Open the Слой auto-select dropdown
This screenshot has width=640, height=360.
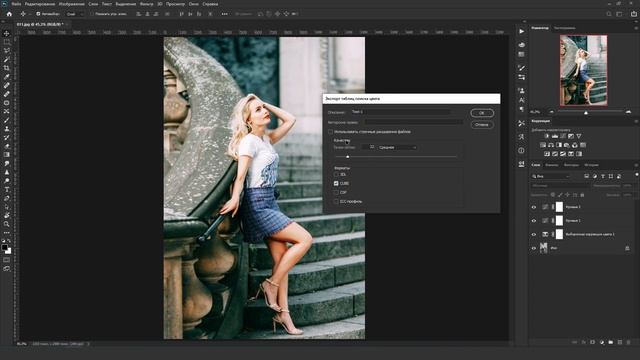click(x=75, y=14)
